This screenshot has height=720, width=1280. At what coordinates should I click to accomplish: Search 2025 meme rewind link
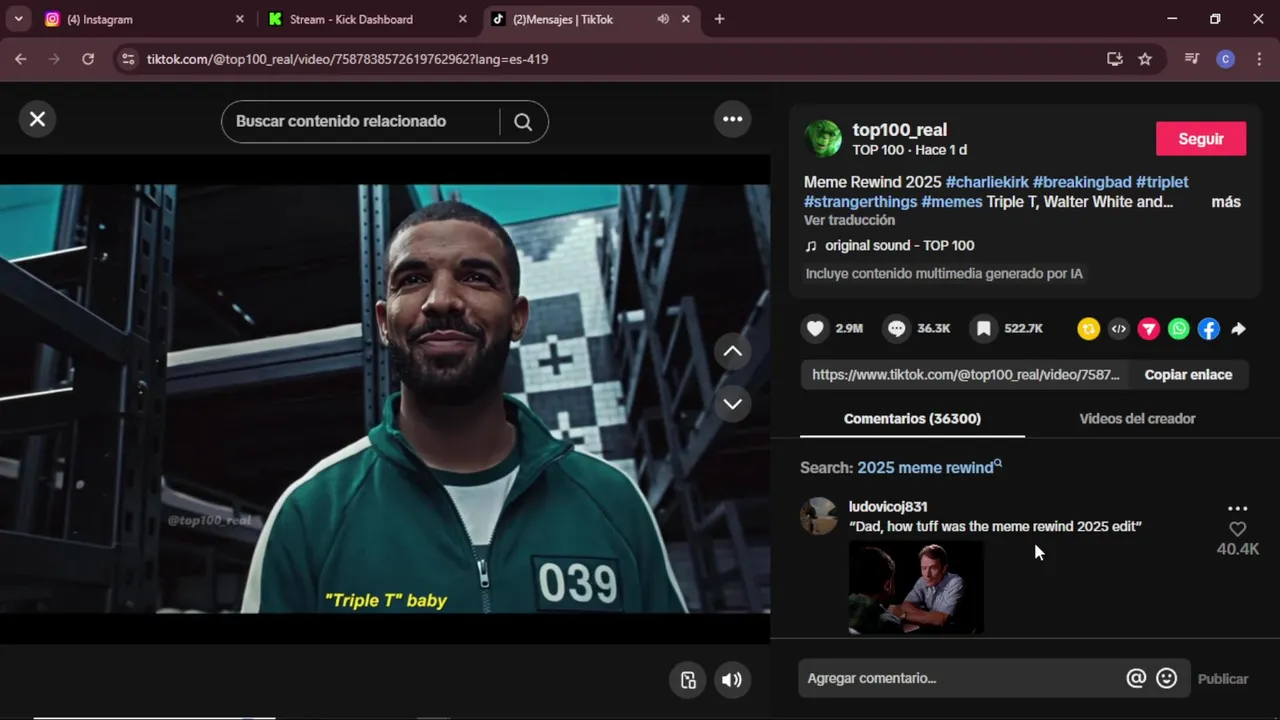point(929,468)
